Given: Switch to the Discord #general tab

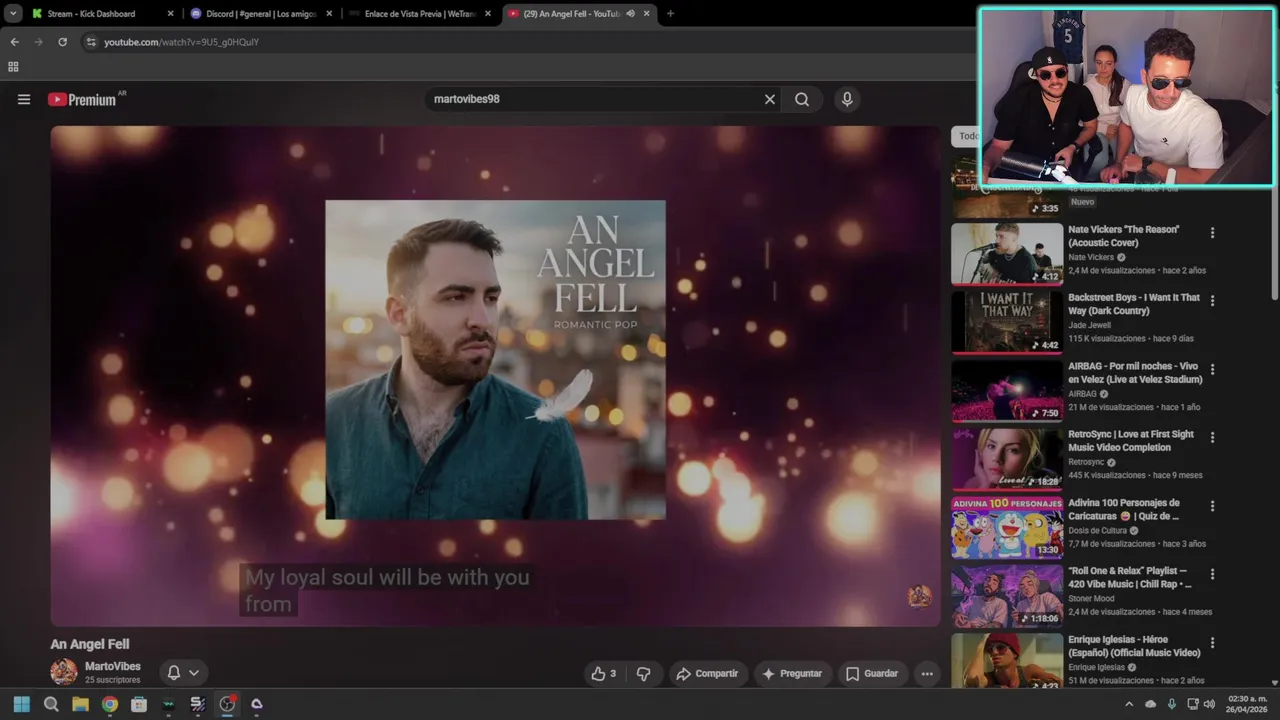Looking at the screenshot, I should 262,14.
